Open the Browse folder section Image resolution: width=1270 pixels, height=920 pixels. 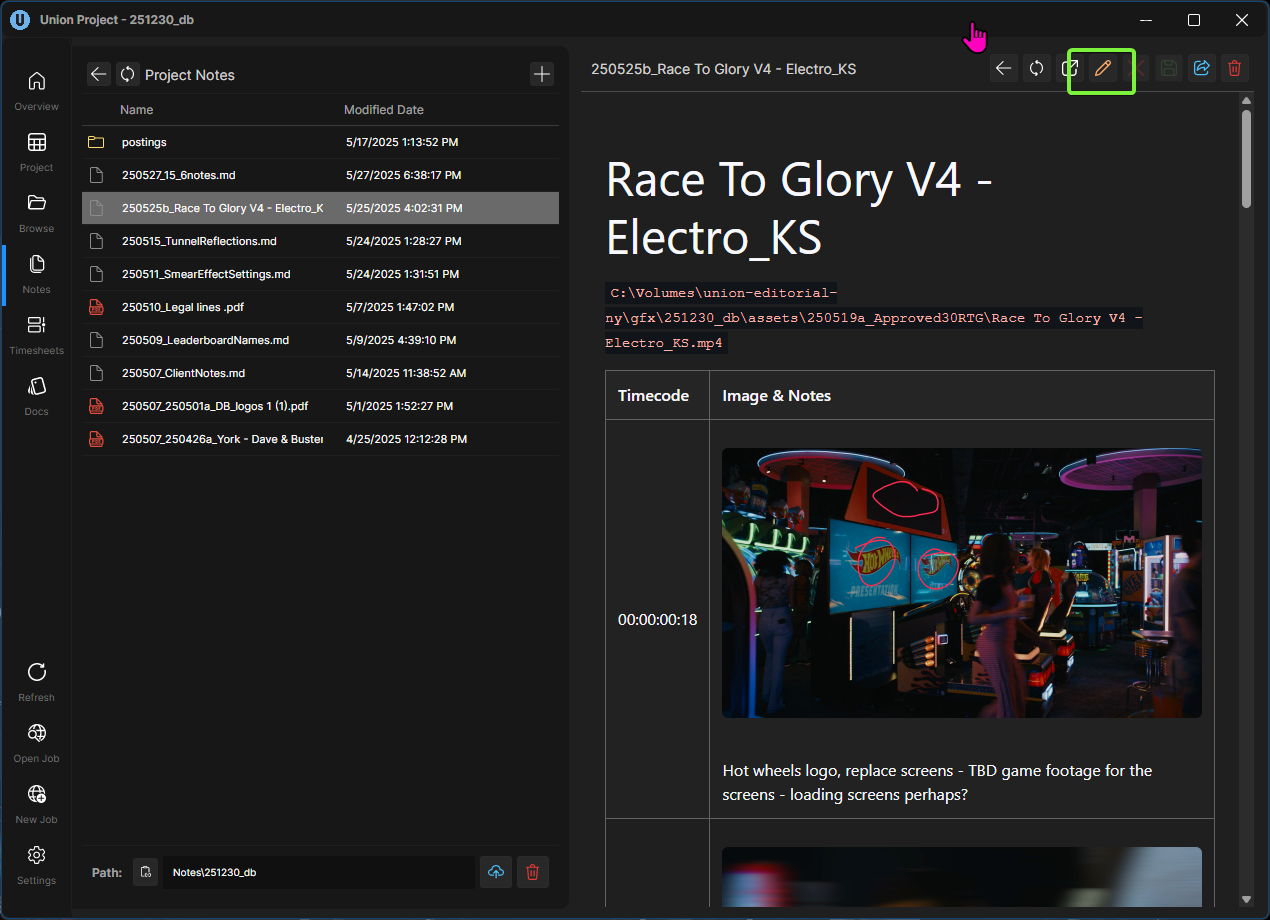pyautogui.click(x=36, y=211)
